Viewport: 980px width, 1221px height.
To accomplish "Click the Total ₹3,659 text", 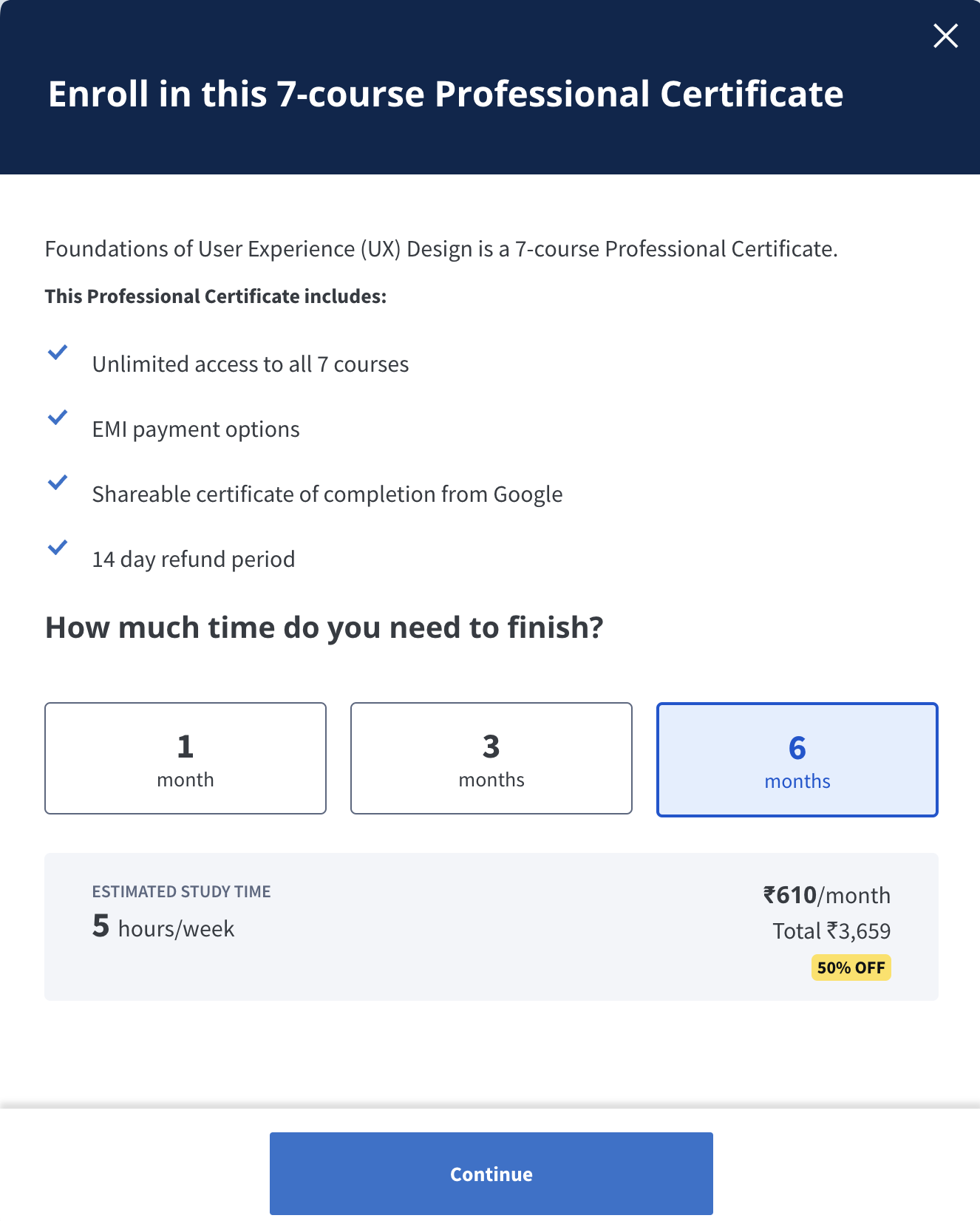I will click(x=831, y=931).
